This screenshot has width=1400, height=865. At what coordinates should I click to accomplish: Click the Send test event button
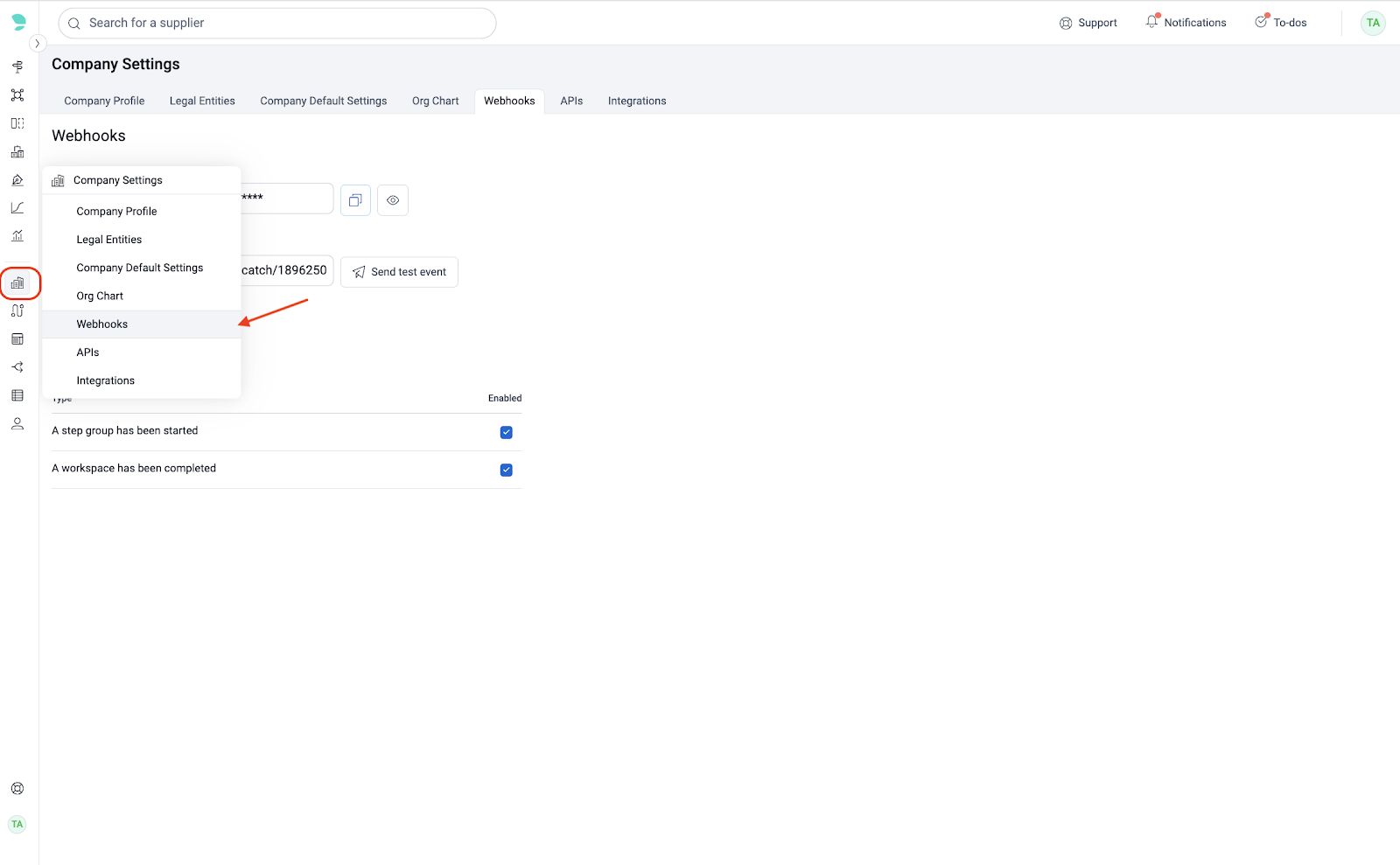(x=399, y=272)
